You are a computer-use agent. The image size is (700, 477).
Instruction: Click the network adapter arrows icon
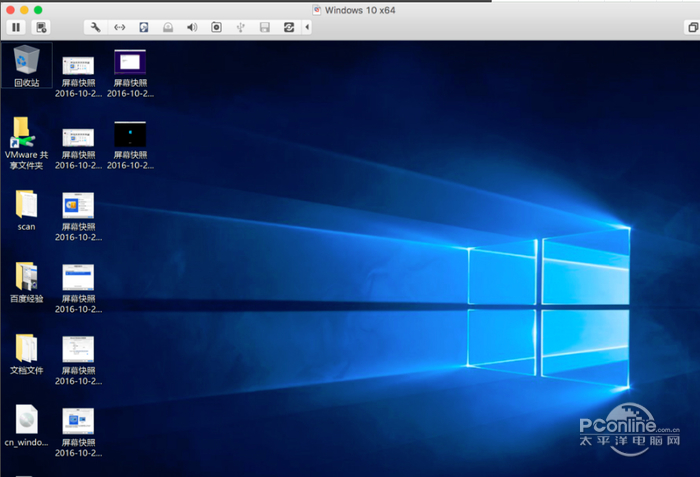click(120, 27)
